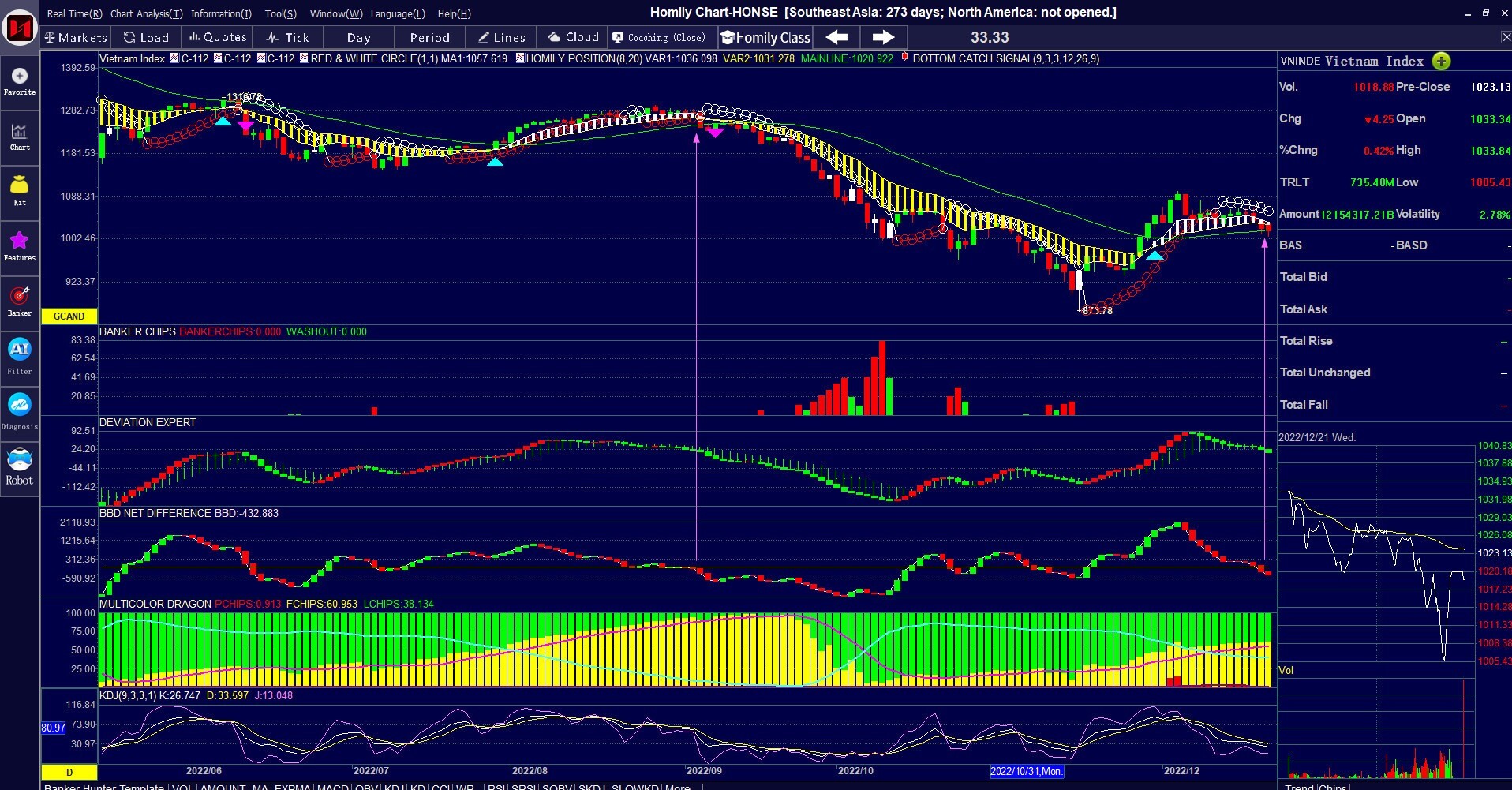Click the 2022/12/21 Wed. date label
Screen dimensions: 1512x790
click(x=1317, y=437)
